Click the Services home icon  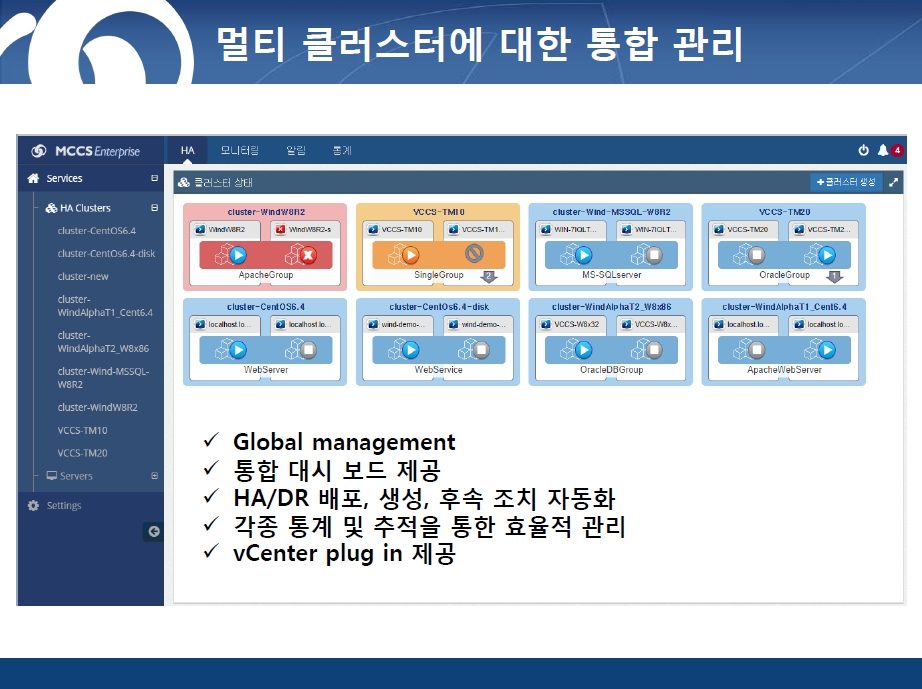34,178
